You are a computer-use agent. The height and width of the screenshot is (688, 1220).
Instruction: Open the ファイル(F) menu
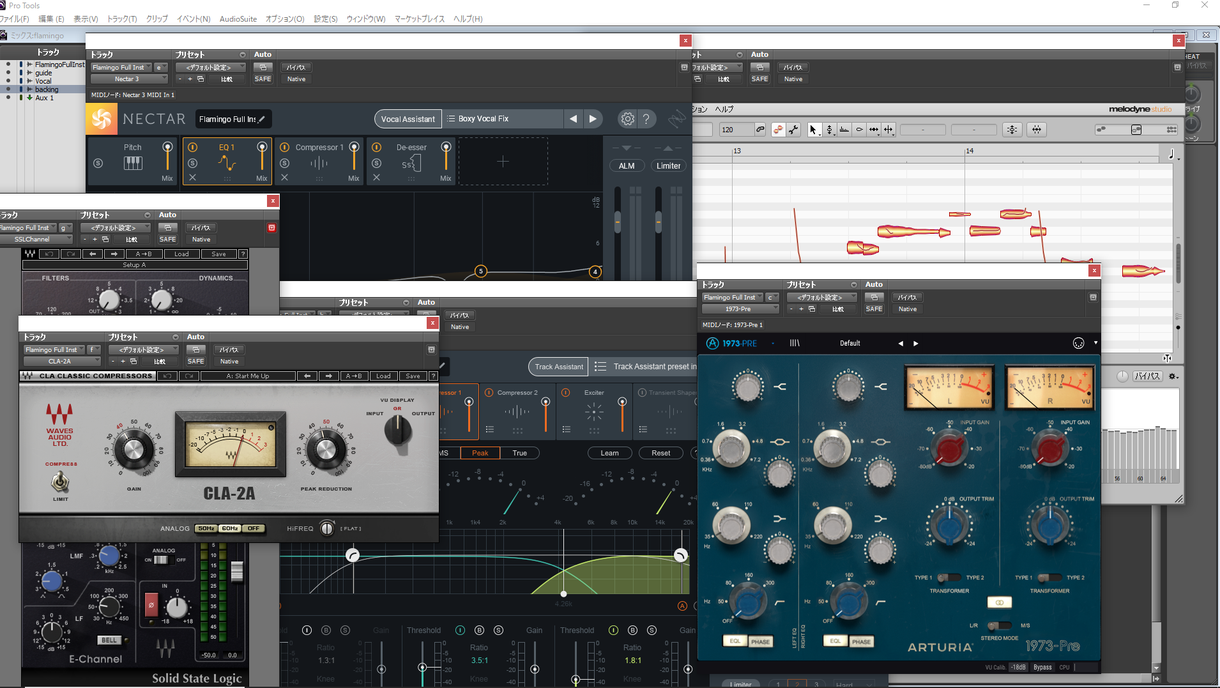pyautogui.click(x=15, y=19)
